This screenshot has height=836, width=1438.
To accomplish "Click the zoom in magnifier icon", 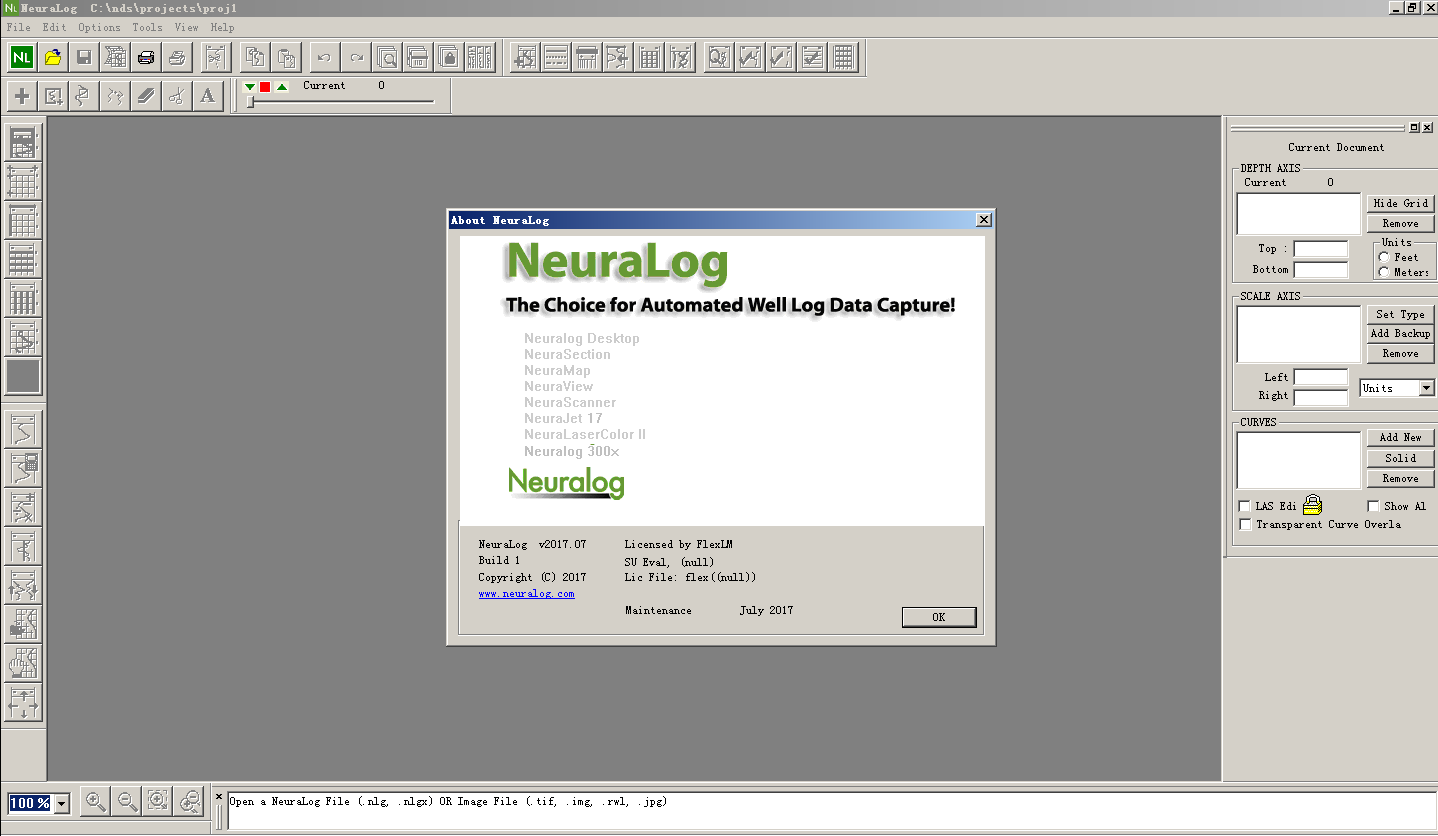I will (x=96, y=801).
